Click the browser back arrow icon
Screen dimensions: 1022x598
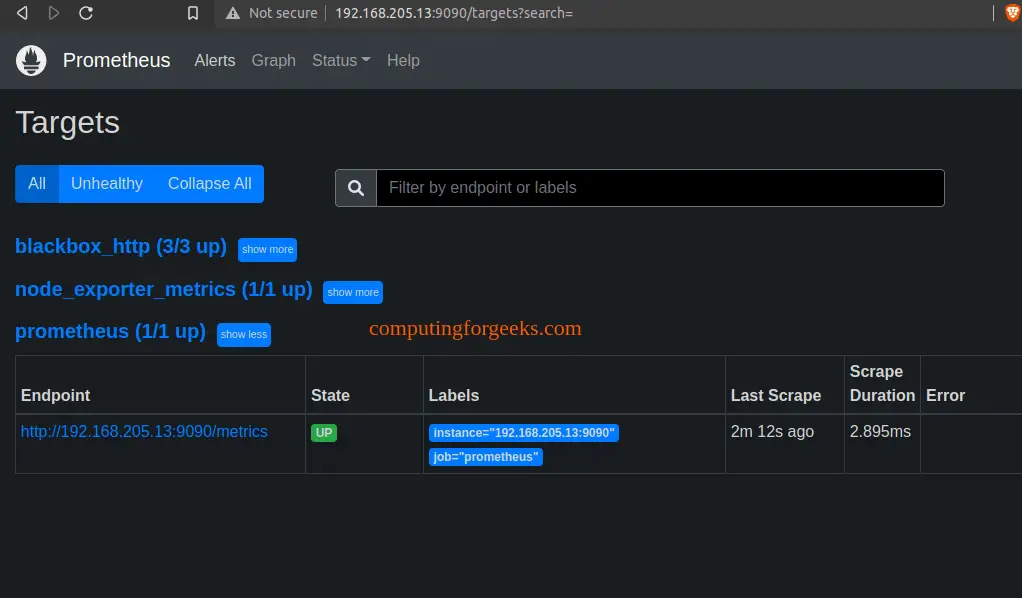pyautogui.click(x=22, y=13)
